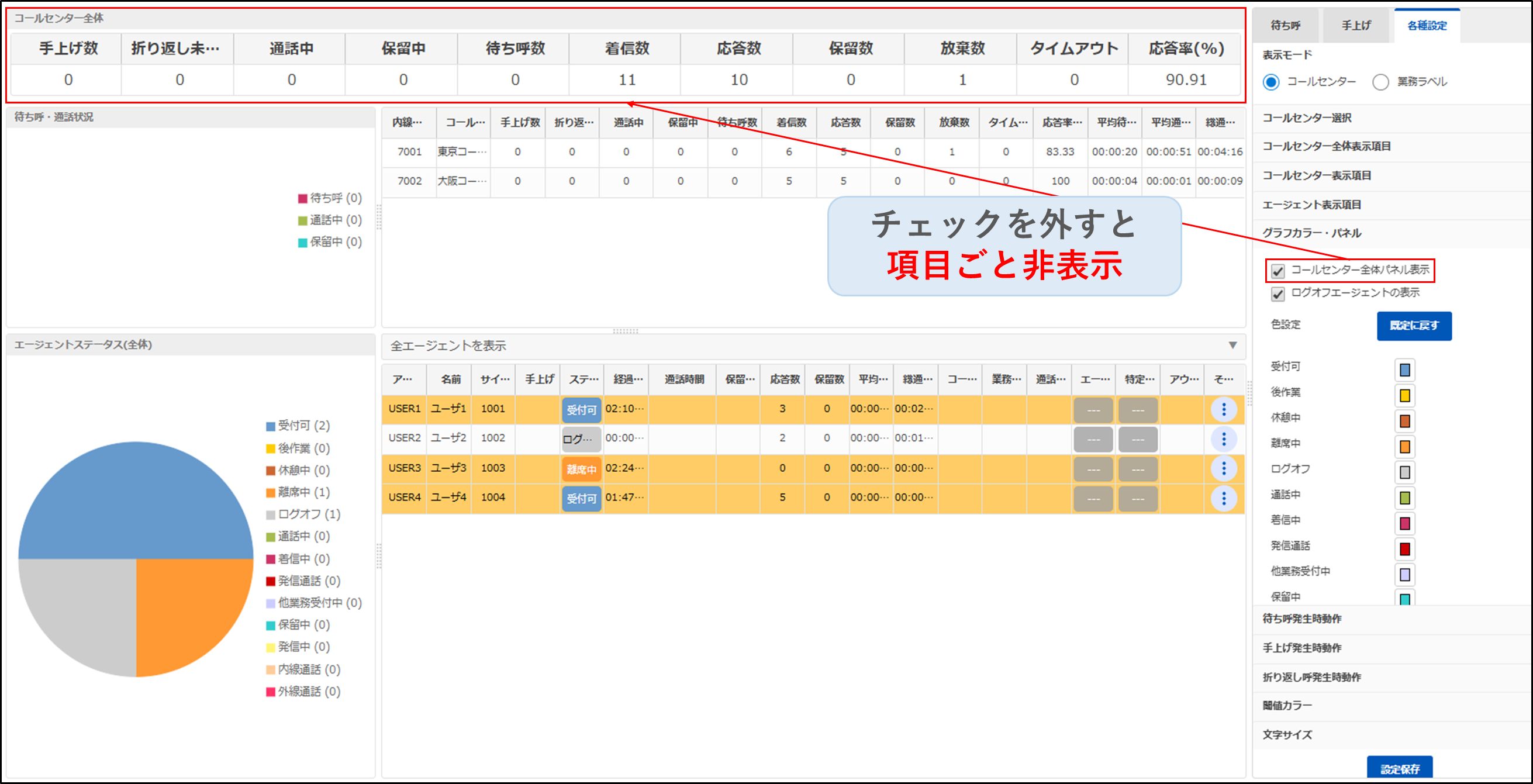Screen dimensions: 1533x784
Task: Expand the コールセンター選択 section
Action: coord(1306,118)
